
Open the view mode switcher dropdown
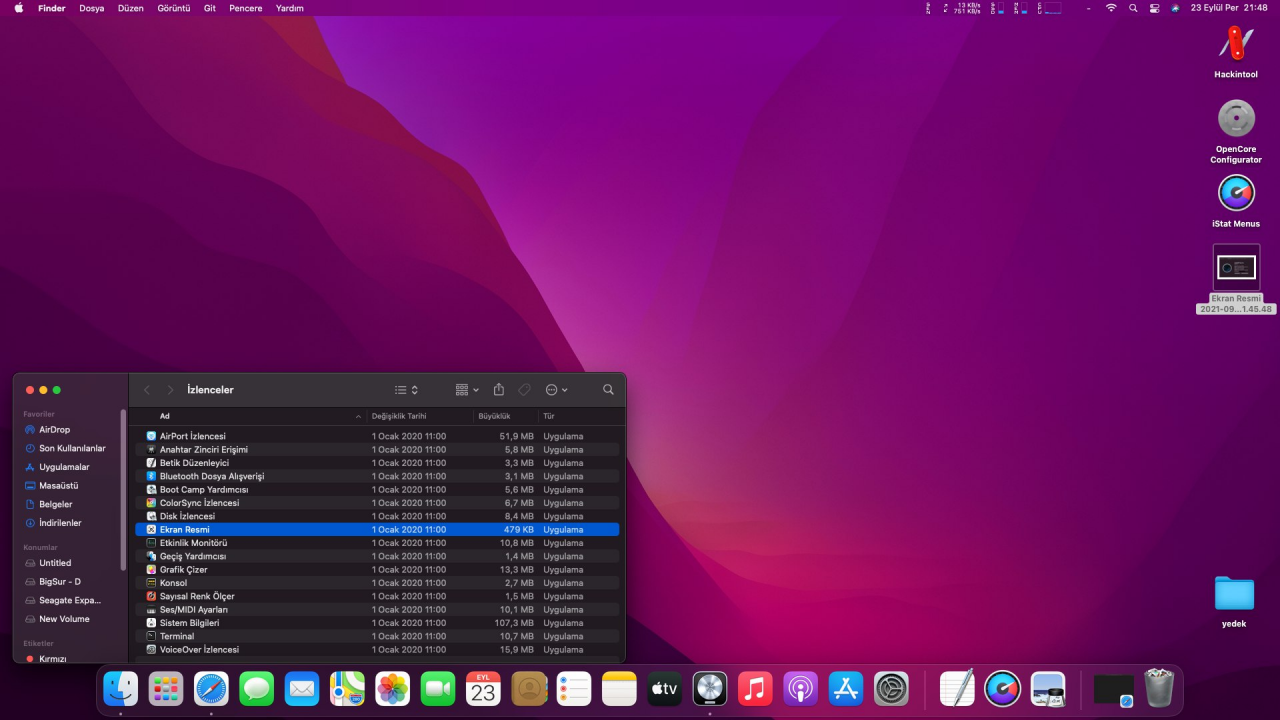406,390
